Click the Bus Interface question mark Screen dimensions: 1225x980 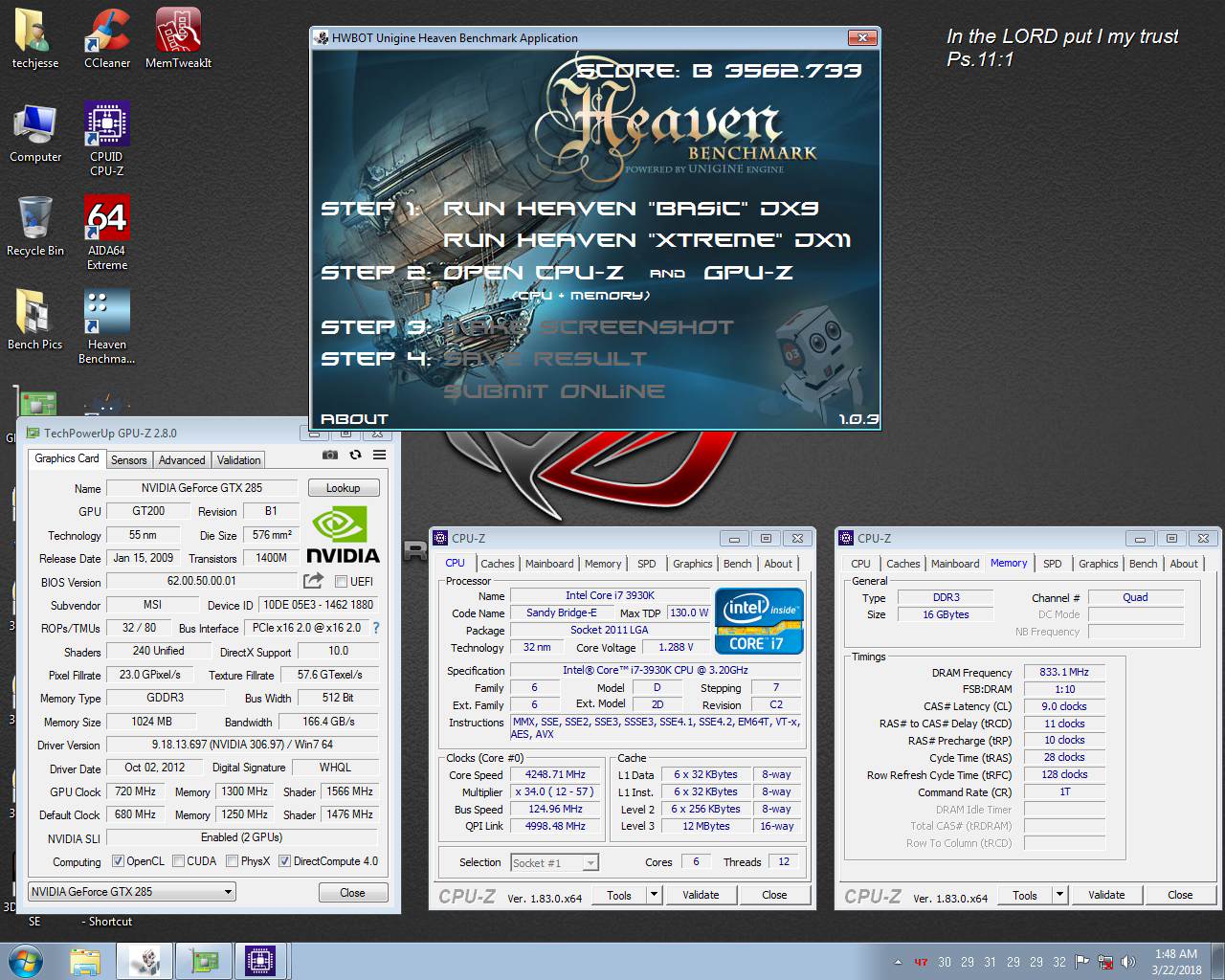point(376,628)
